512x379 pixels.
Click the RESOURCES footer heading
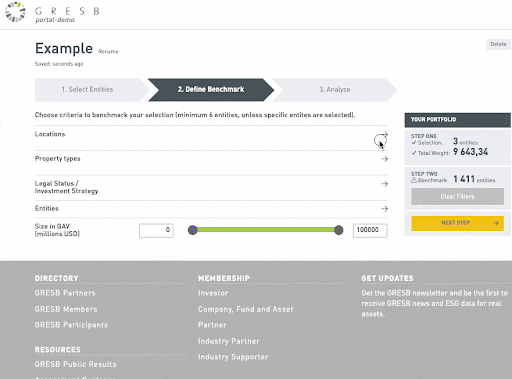coord(58,350)
